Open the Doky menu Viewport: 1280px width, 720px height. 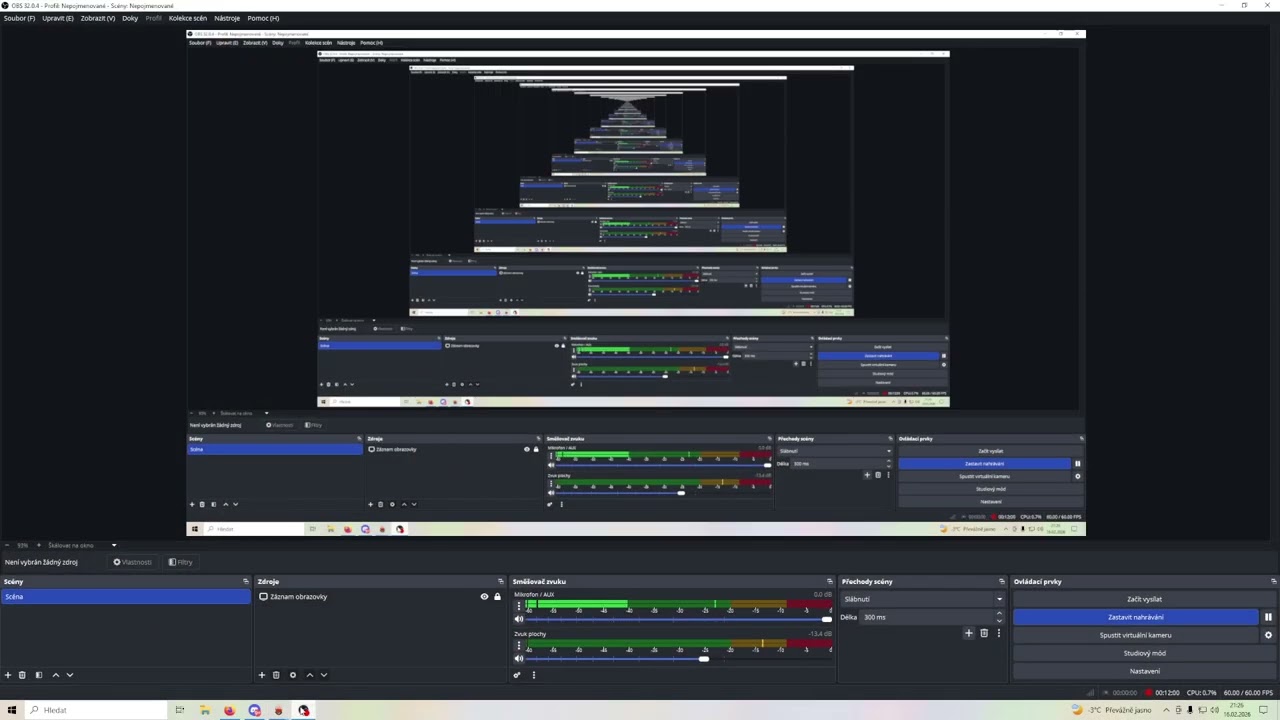(x=130, y=18)
